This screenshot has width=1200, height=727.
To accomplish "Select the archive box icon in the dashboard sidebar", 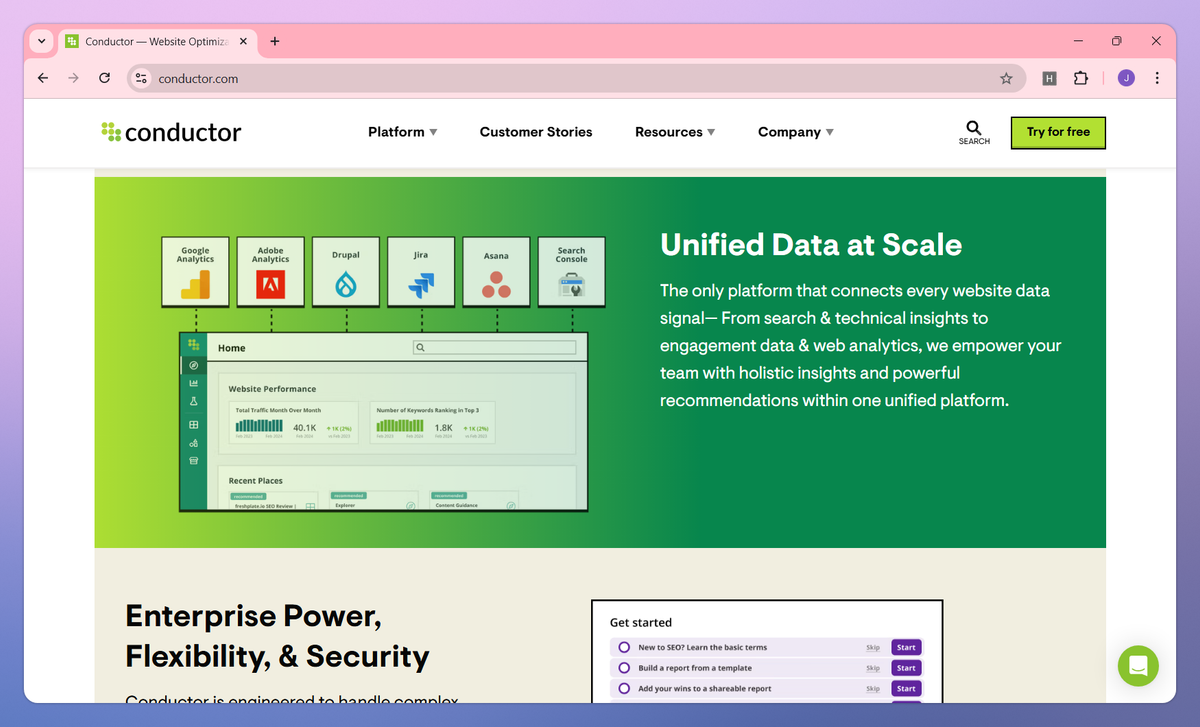I will [x=193, y=461].
